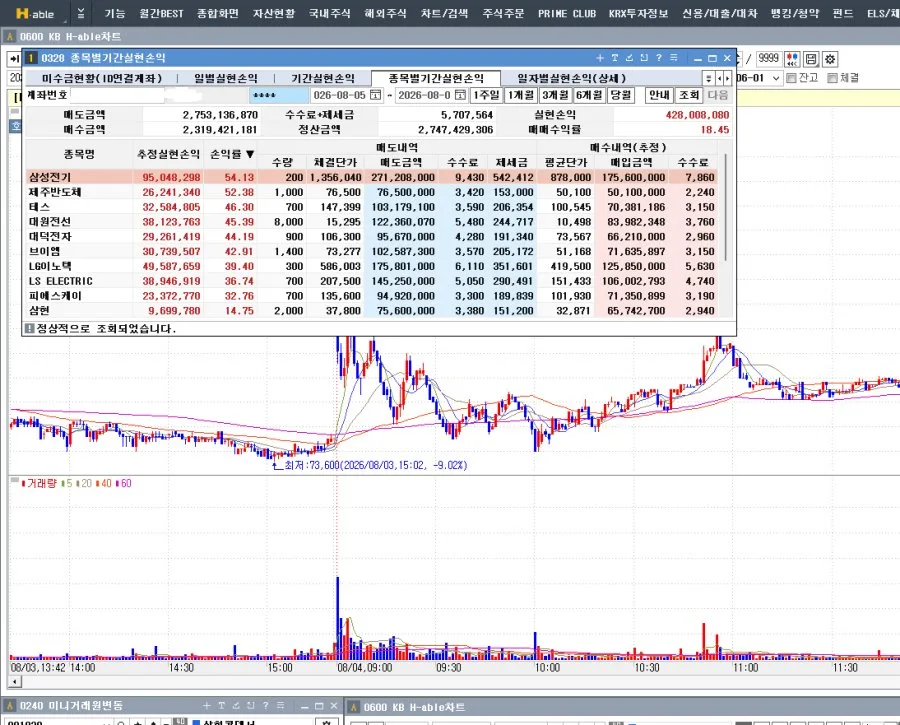
Task: Click the tab list overflow icon
Action: coord(709,78)
